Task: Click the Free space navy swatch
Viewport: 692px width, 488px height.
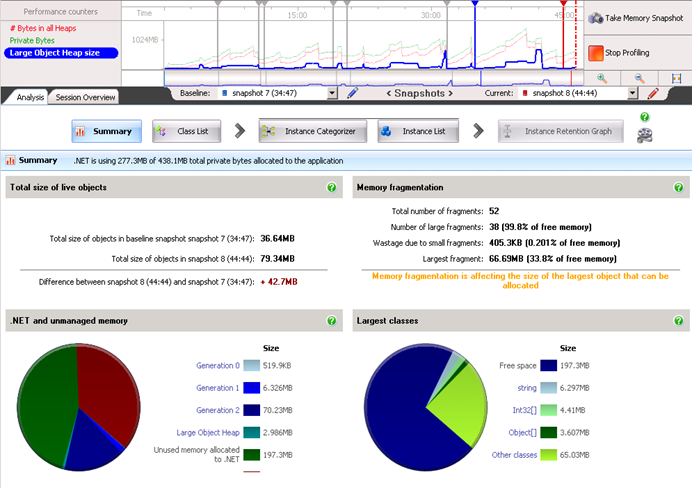Action: [549, 365]
